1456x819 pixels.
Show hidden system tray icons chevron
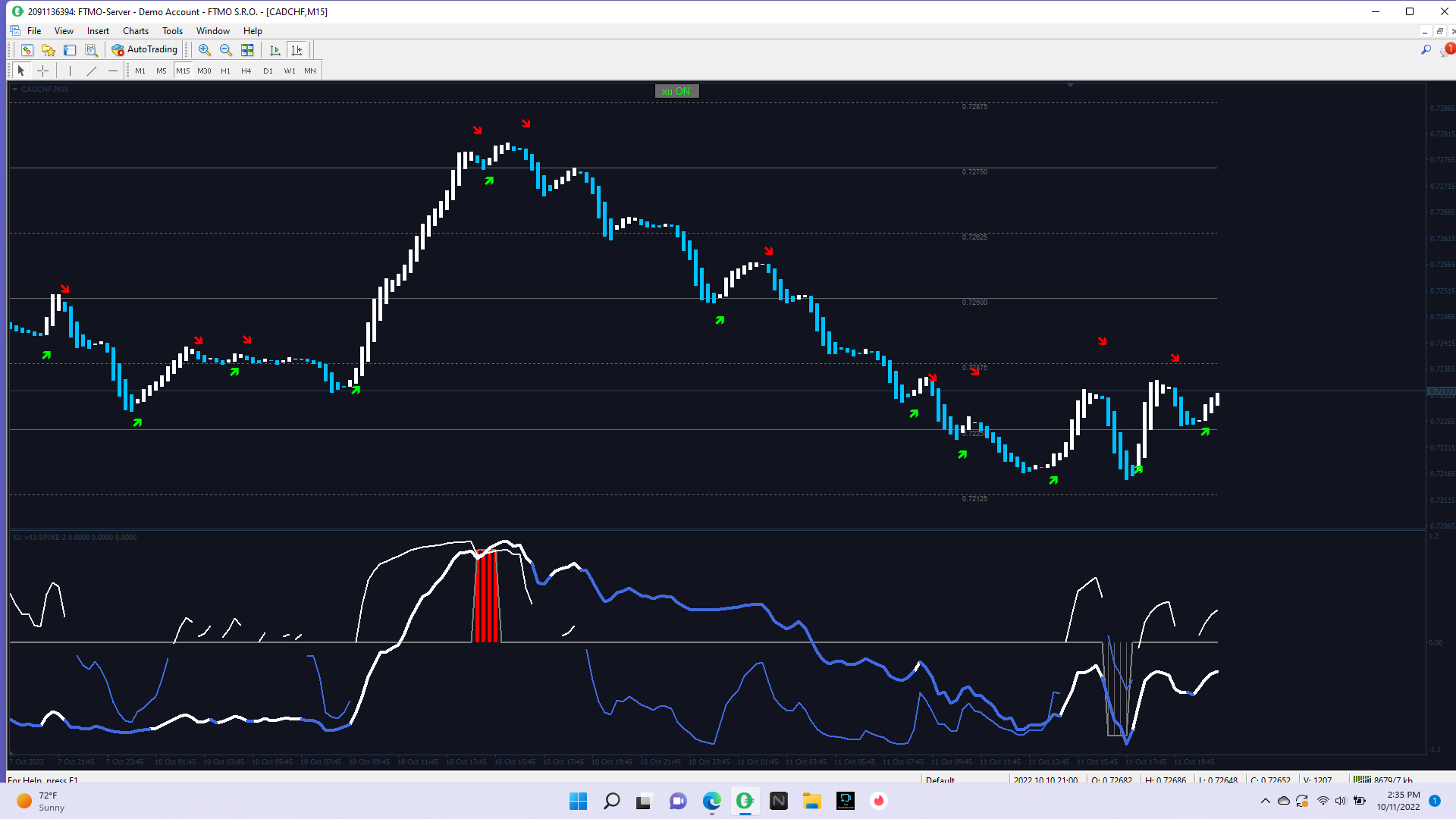pyautogui.click(x=1265, y=801)
